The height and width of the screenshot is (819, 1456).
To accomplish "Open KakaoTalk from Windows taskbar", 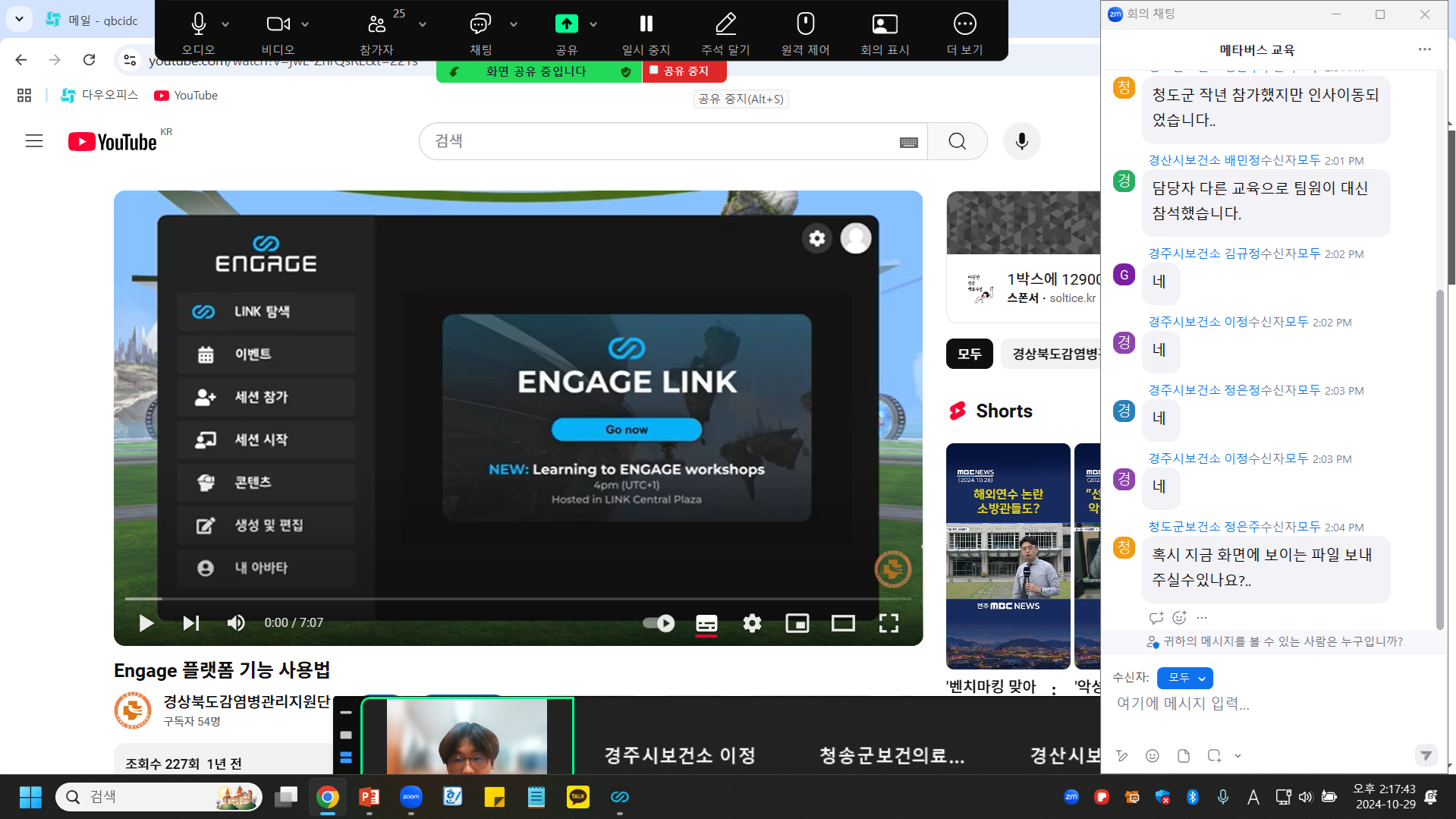I will (x=578, y=796).
